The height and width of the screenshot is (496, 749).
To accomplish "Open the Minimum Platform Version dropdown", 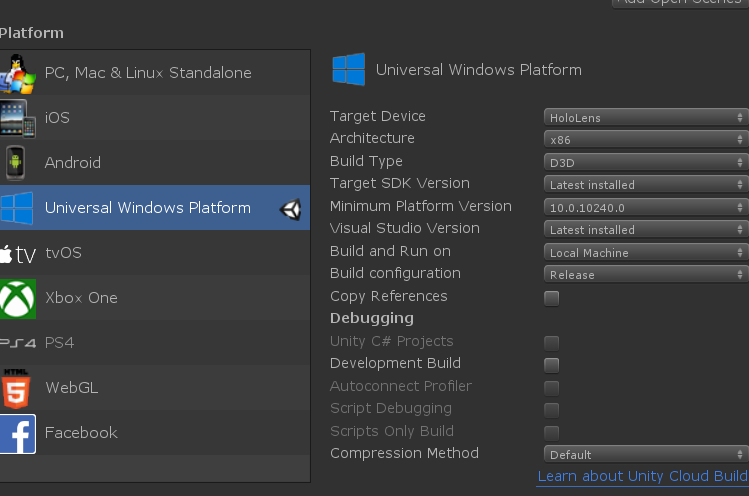I will tap(646, 207).
